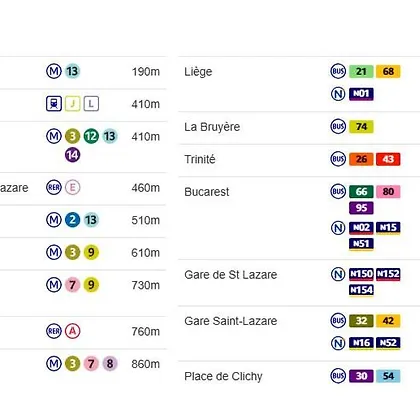This screenshot has width=420, height=420.
Task: Select the purple Metro line 14 badge
Action: tap(72, 155)
